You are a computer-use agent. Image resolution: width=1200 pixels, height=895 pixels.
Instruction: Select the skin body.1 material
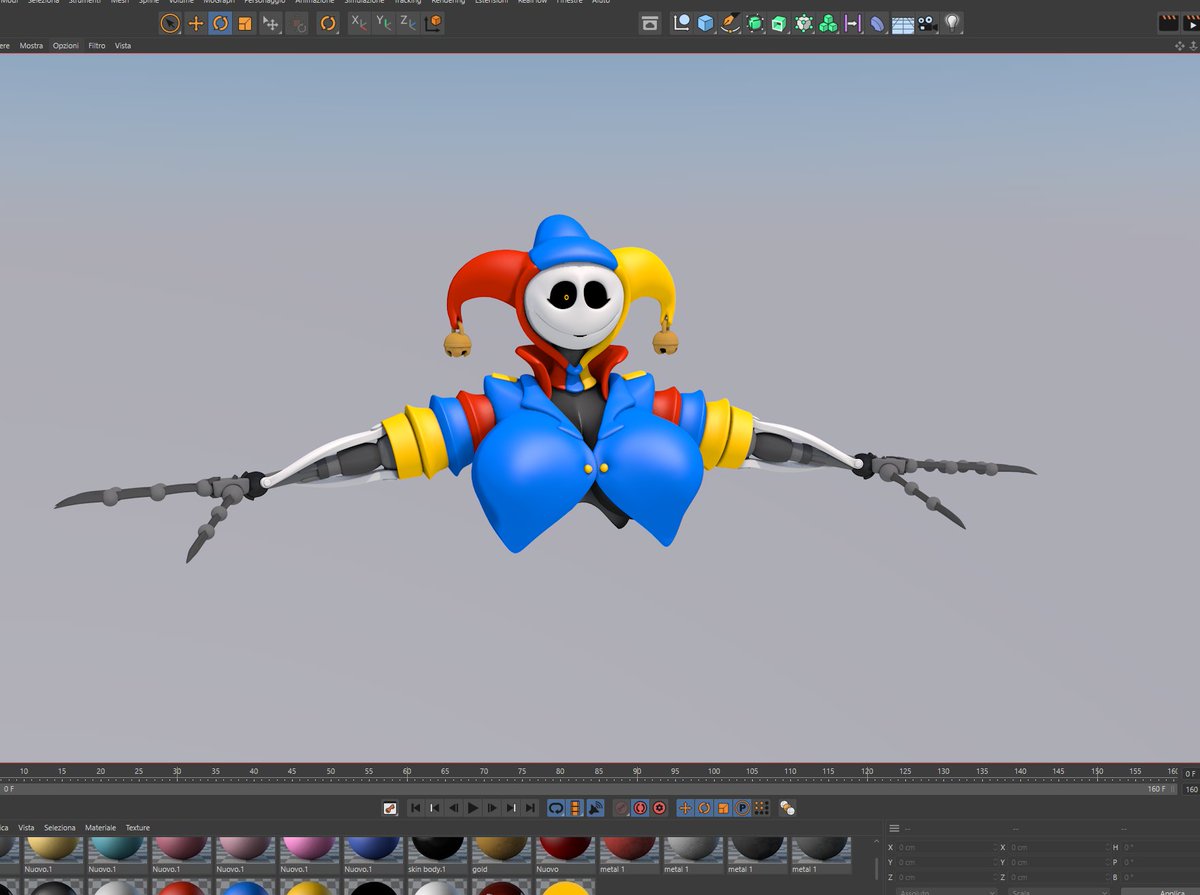point(437,856)
